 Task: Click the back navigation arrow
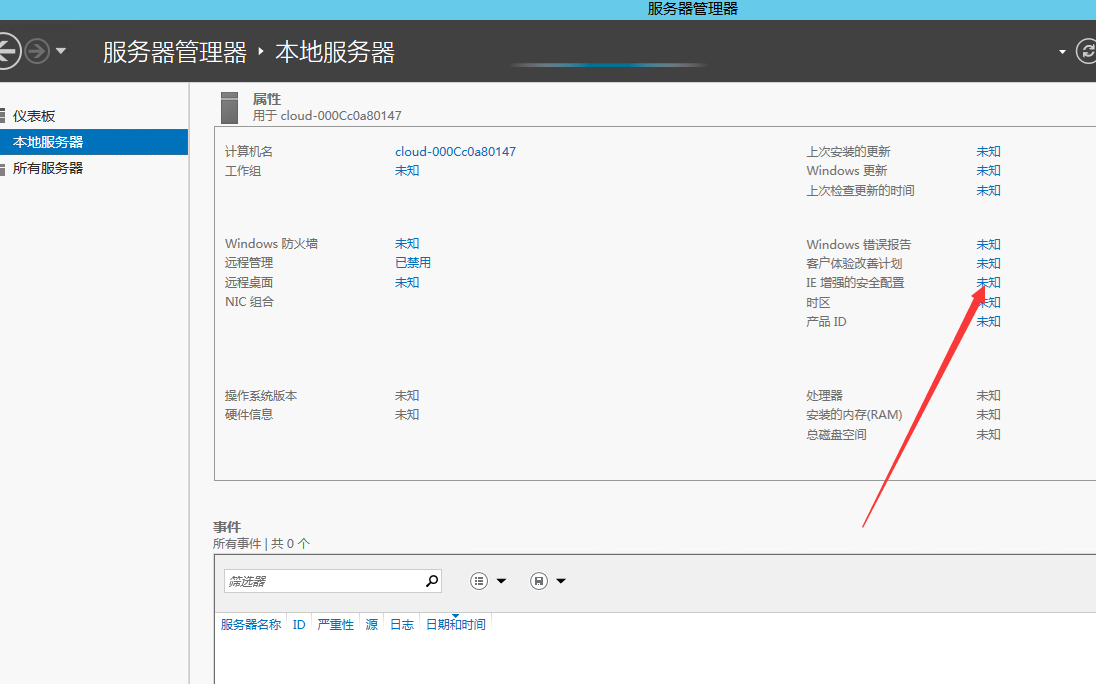(7, 51)
